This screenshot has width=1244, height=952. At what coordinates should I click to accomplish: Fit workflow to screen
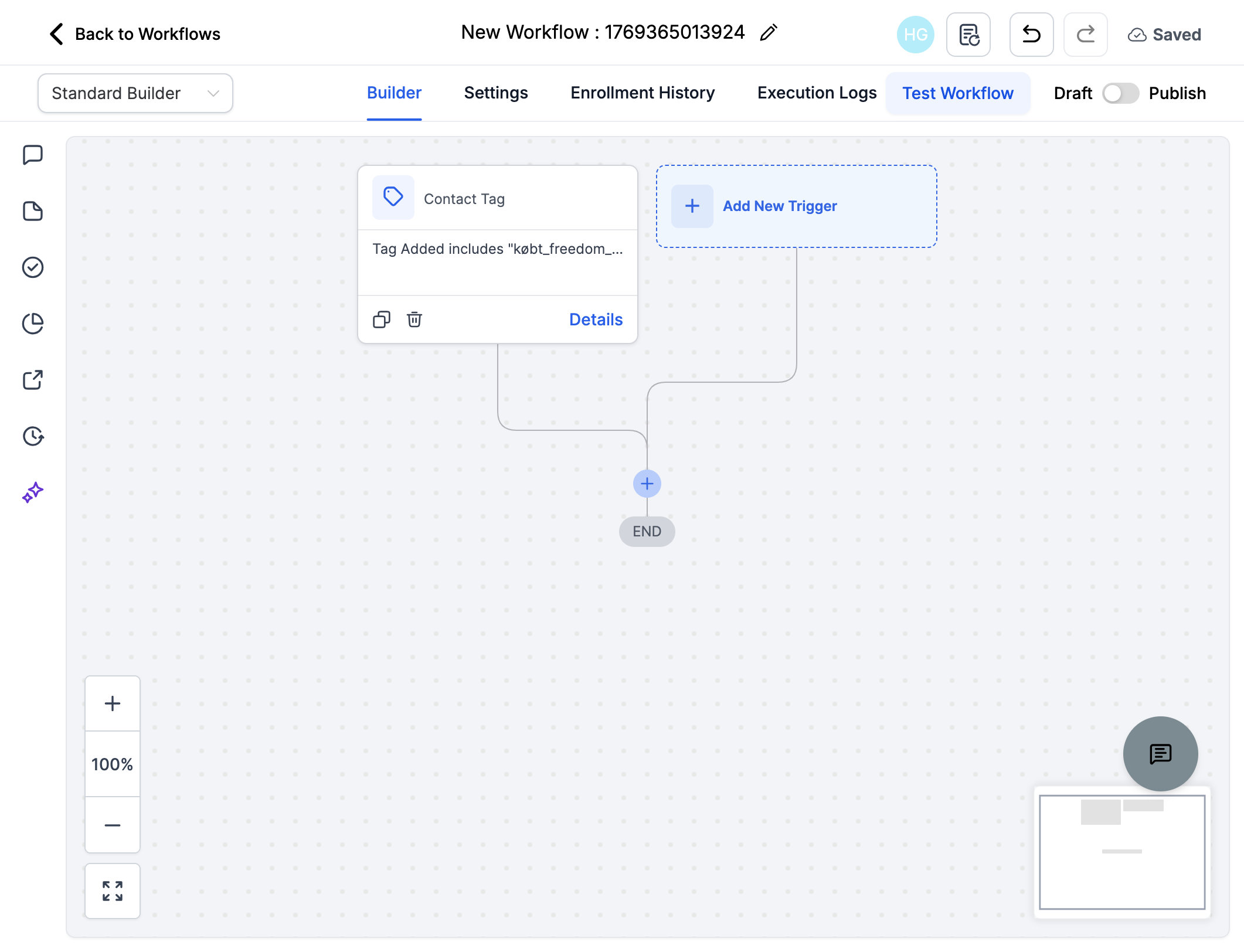[113, 891]
